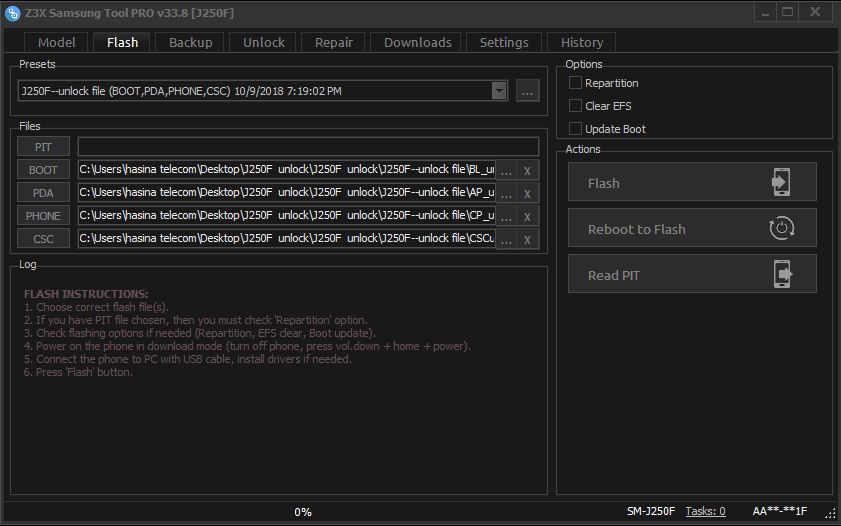Click the empty PIT path field
Viewport: 841px width, 526px height.
pyautogui.click(x=308, y=147)
